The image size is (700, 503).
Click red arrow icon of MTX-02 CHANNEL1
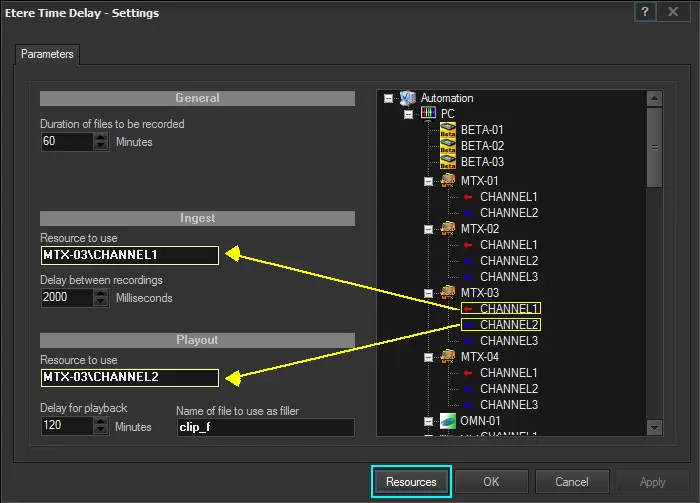pyautogui.click(x=467, y=244)
